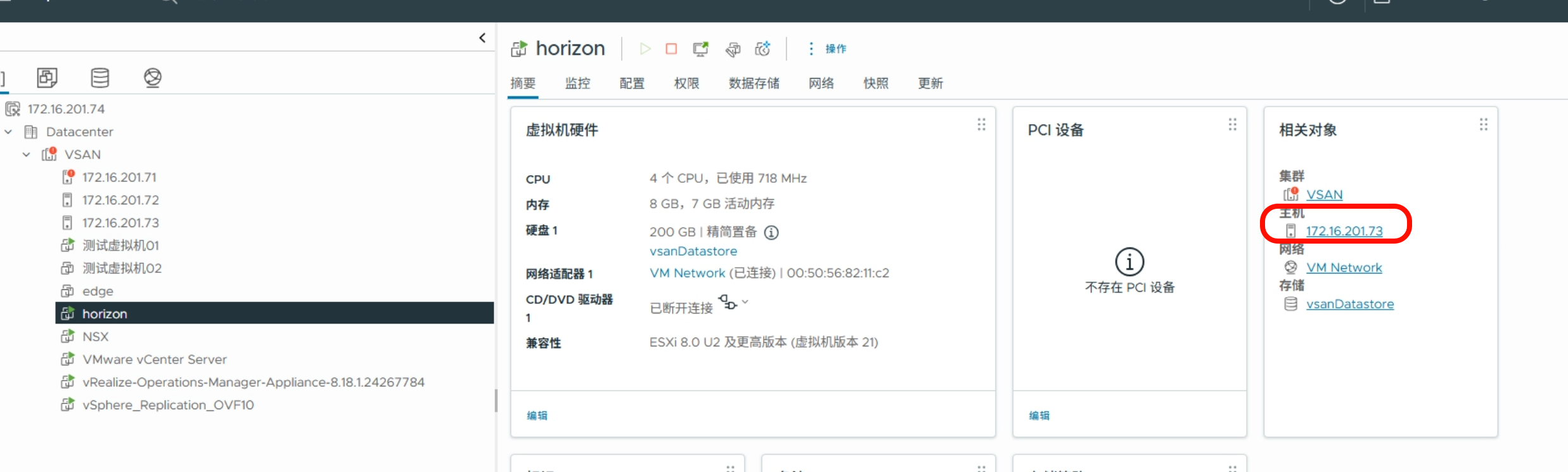Open VM Network link in 相关对象

point(1344,268)
